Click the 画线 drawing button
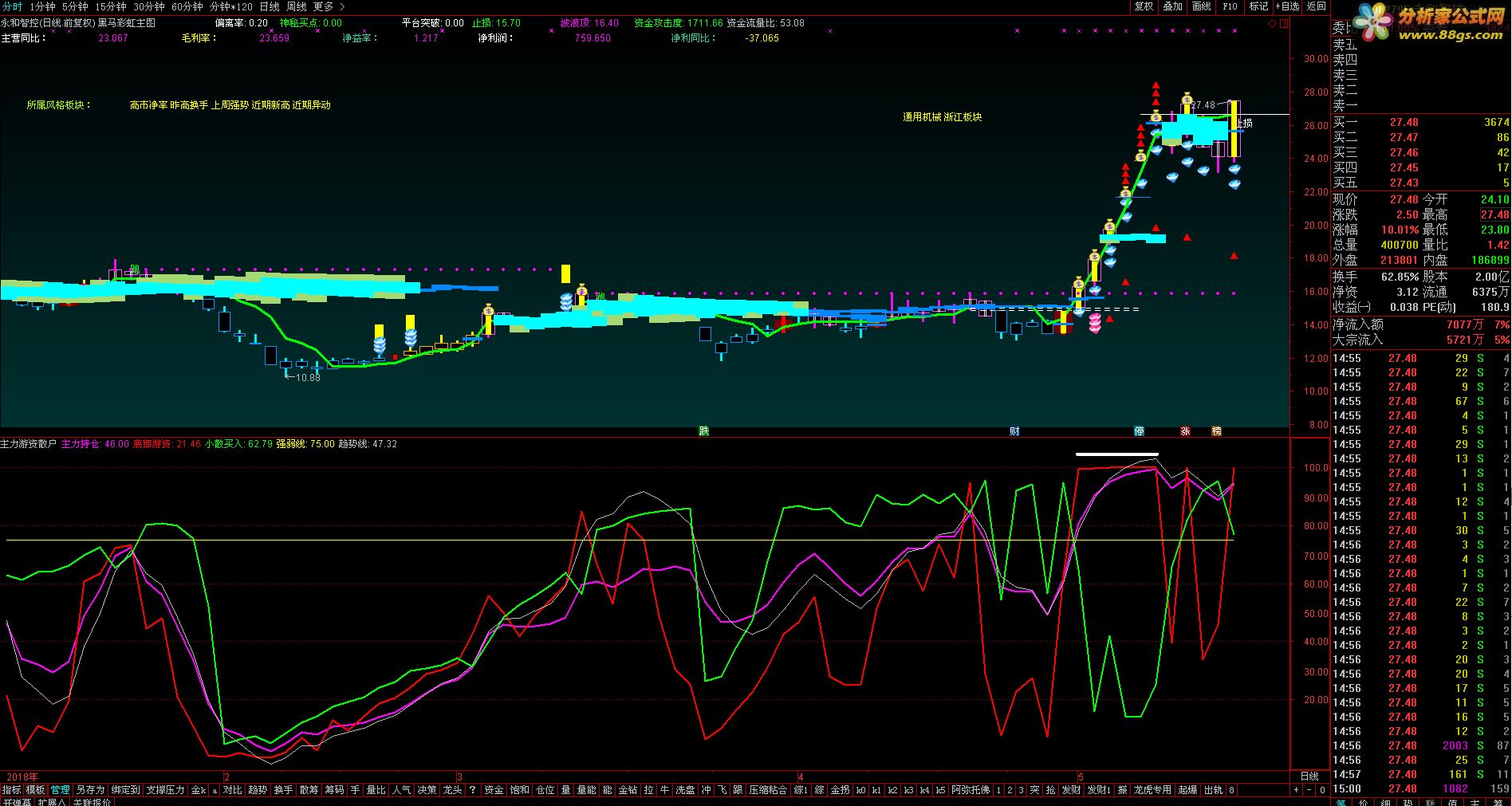 pos(1201,6)
